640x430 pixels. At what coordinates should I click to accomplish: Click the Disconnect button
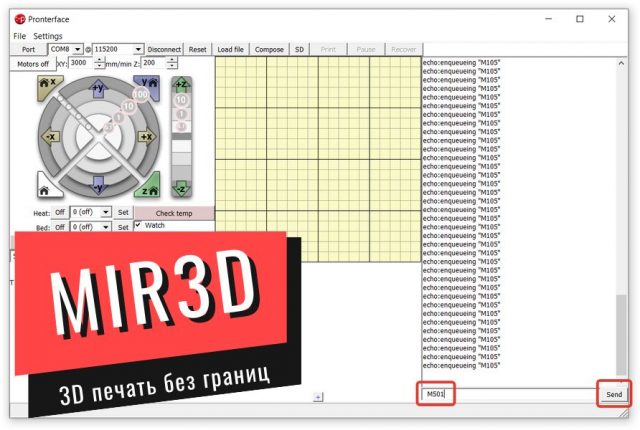point(164,49)
